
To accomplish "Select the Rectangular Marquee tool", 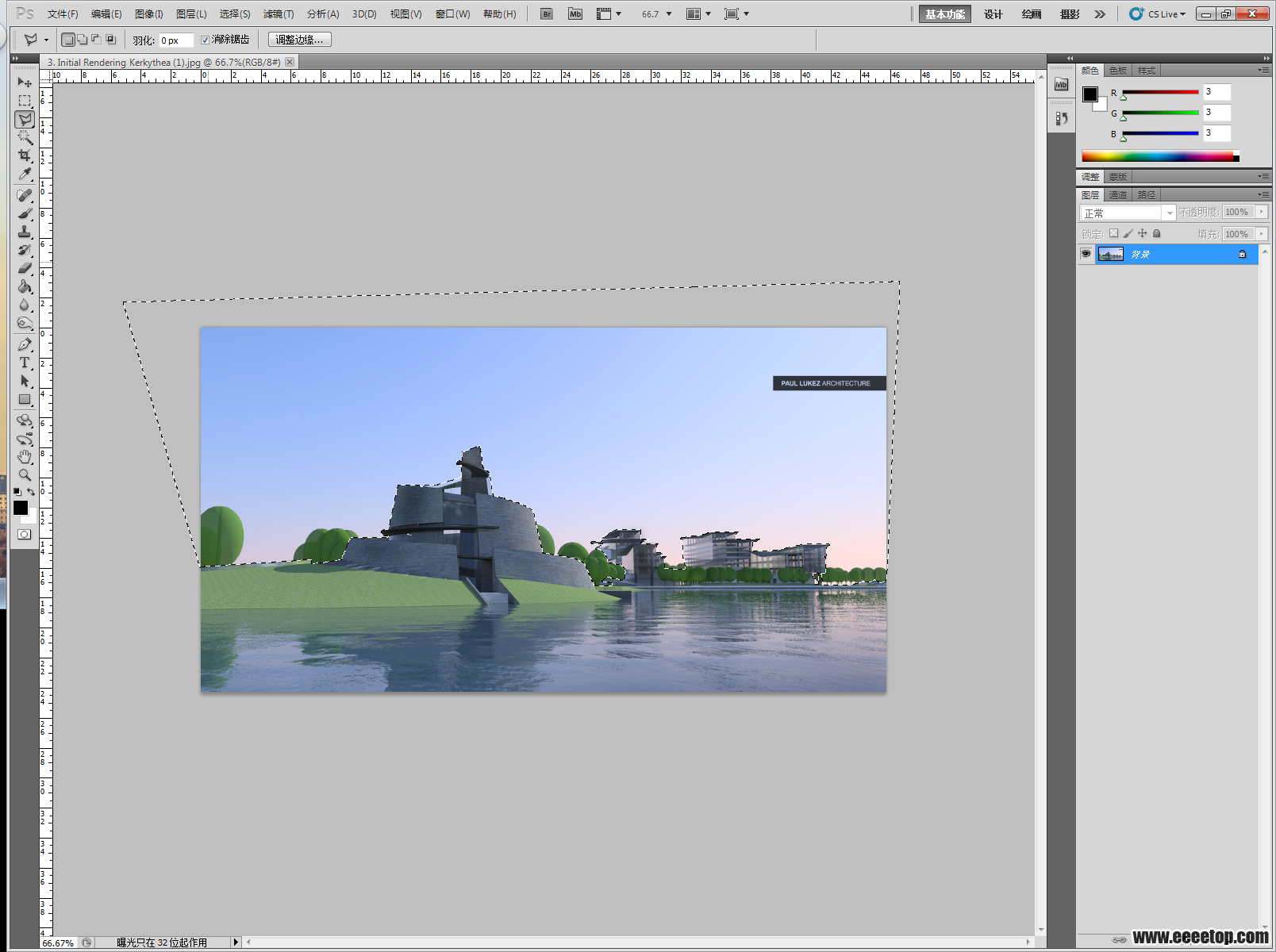I will click(25, 101).
